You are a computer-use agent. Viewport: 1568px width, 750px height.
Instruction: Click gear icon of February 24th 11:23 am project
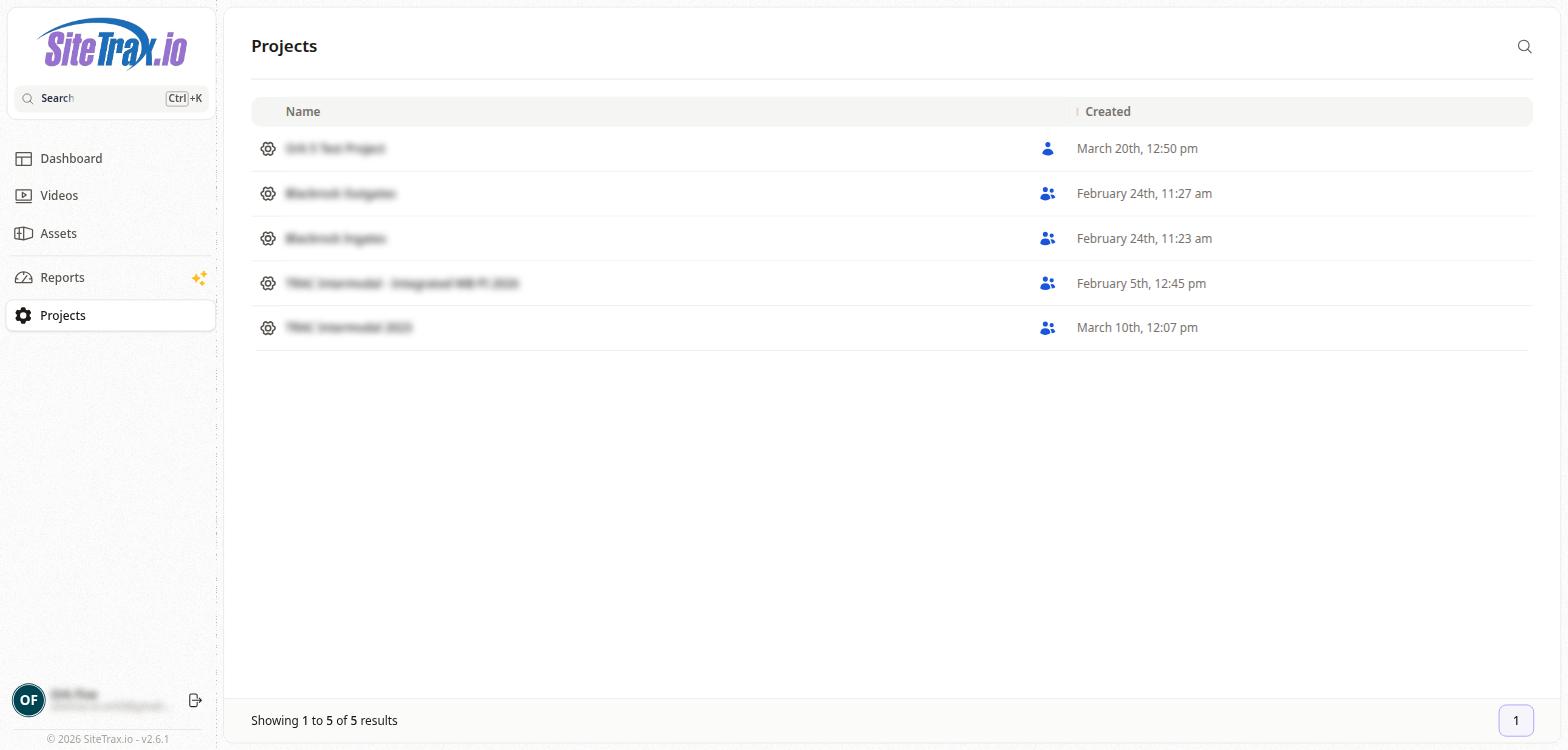coord(268,239)
